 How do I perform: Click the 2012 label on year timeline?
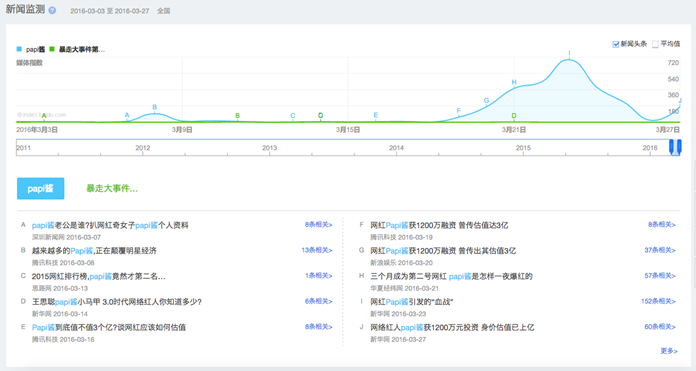[x=142, y=148]
